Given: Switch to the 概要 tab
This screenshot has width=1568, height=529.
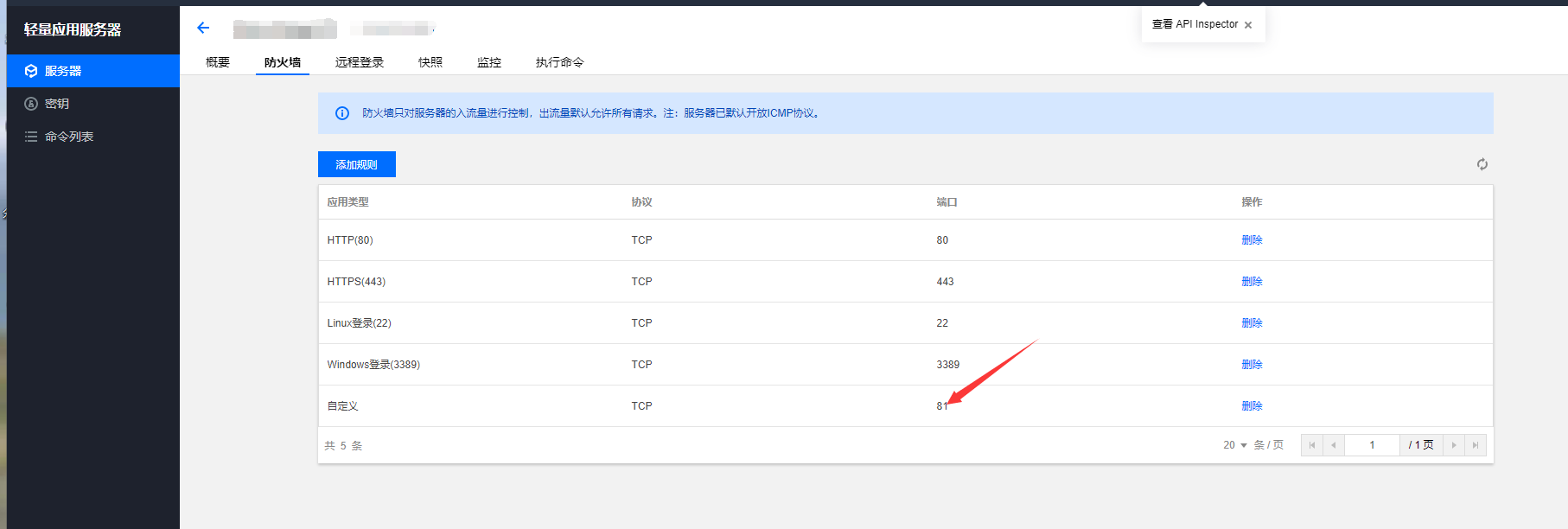Looking at the screenshot, I should [x=218, y=62].
